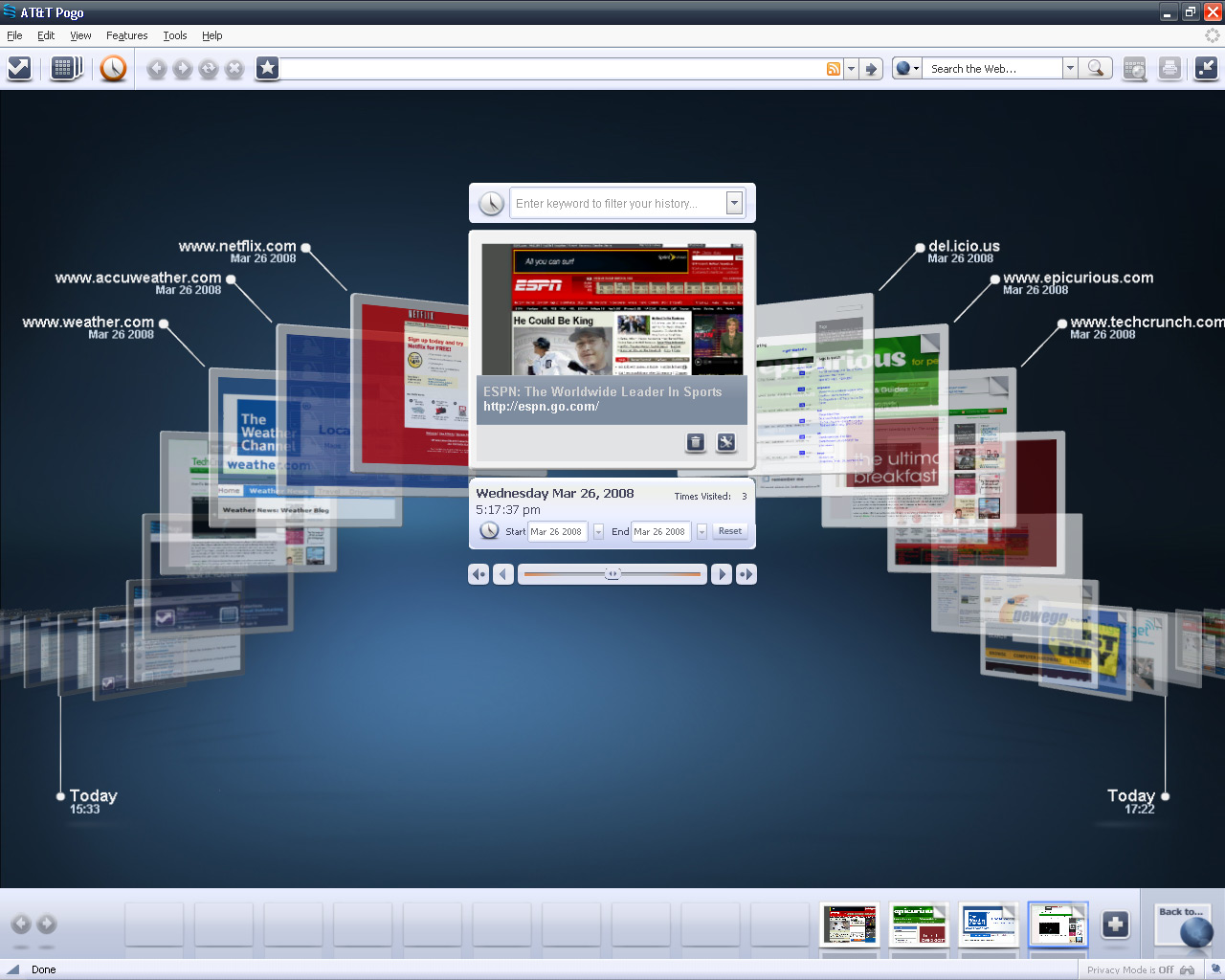Click the RSS feed icon in address bar
Image resolution: width=1225 pixels, height=980 pixels.
coord(834,69)
